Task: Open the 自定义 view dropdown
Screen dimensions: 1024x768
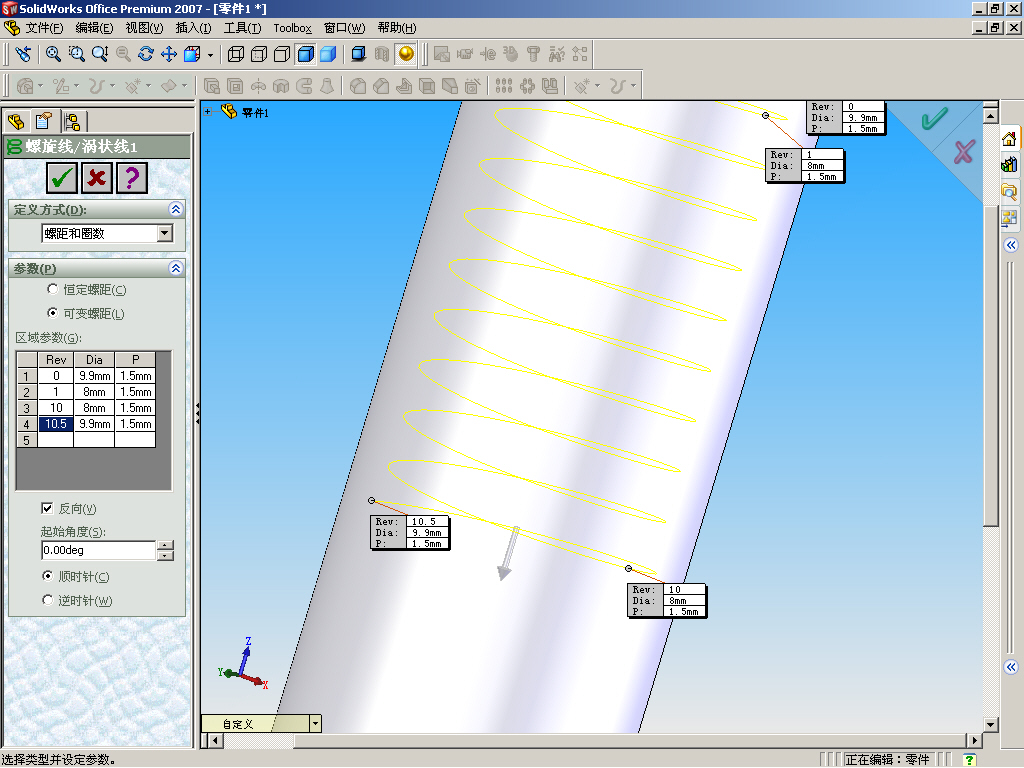Action: tap(315, 723)
